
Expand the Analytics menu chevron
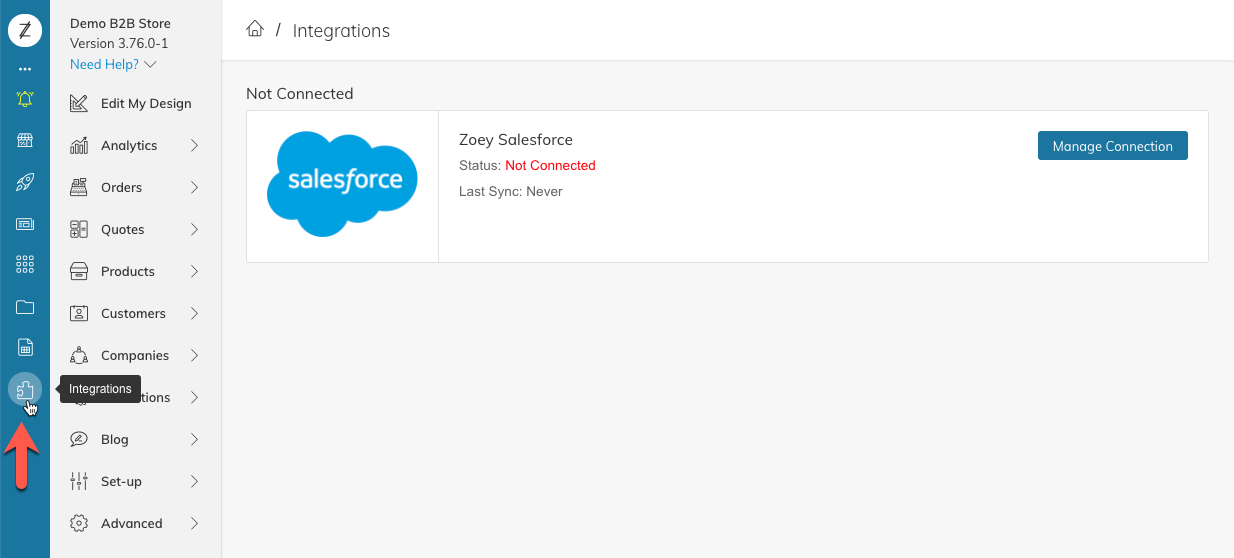[194, 145]
